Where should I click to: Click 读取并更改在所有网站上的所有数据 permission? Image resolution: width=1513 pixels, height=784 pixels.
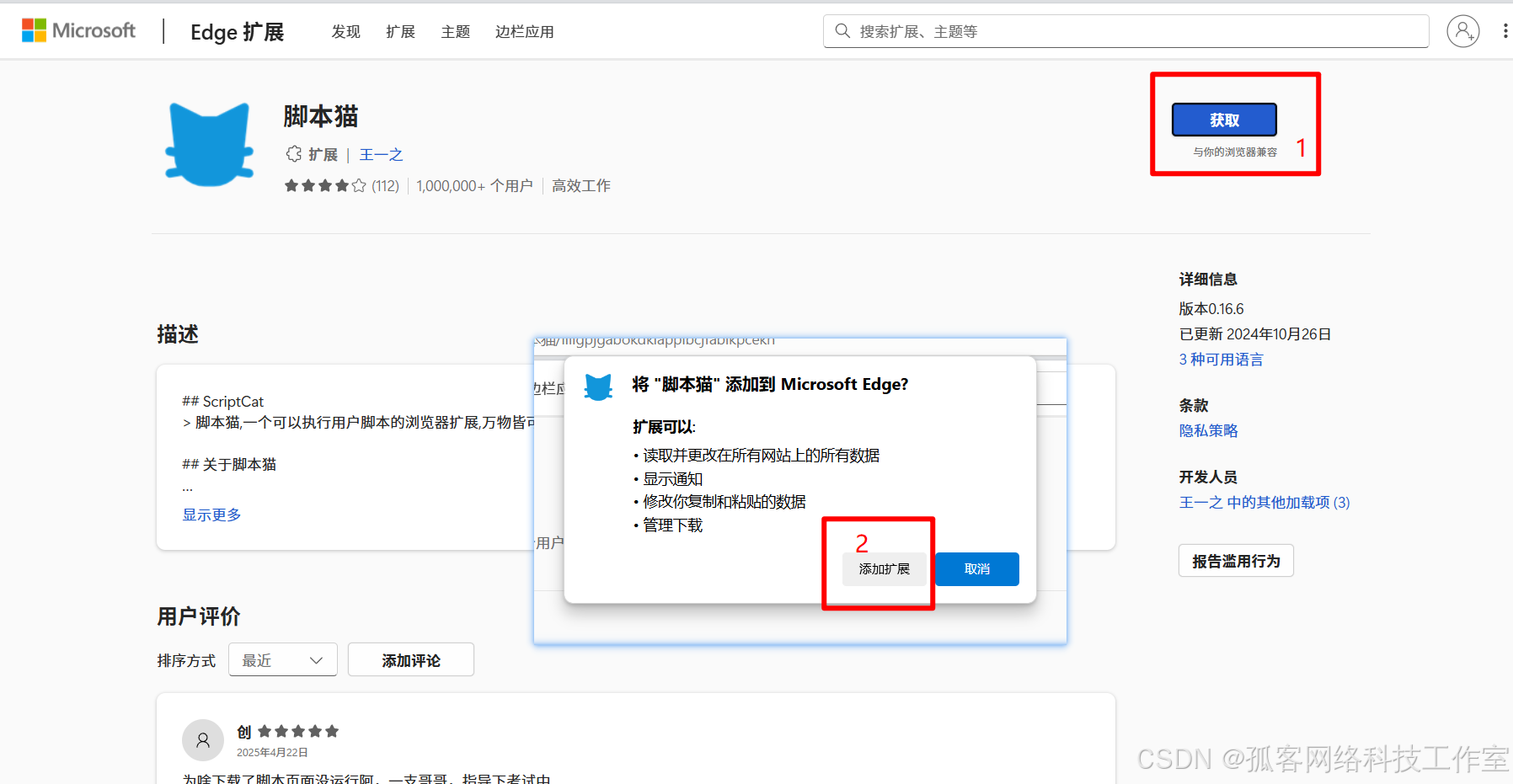(761, 456)
